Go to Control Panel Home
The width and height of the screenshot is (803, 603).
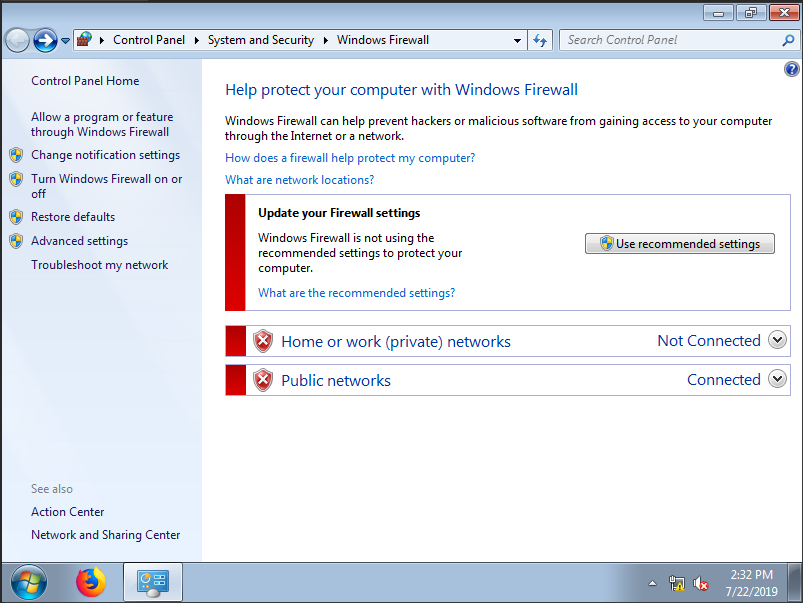[x=85, y=81]
